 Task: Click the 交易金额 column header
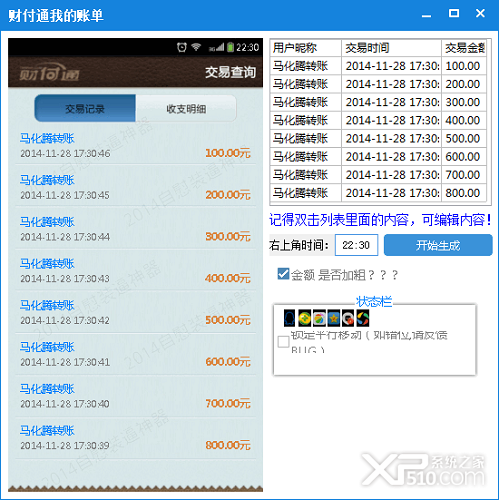[464, 48]
